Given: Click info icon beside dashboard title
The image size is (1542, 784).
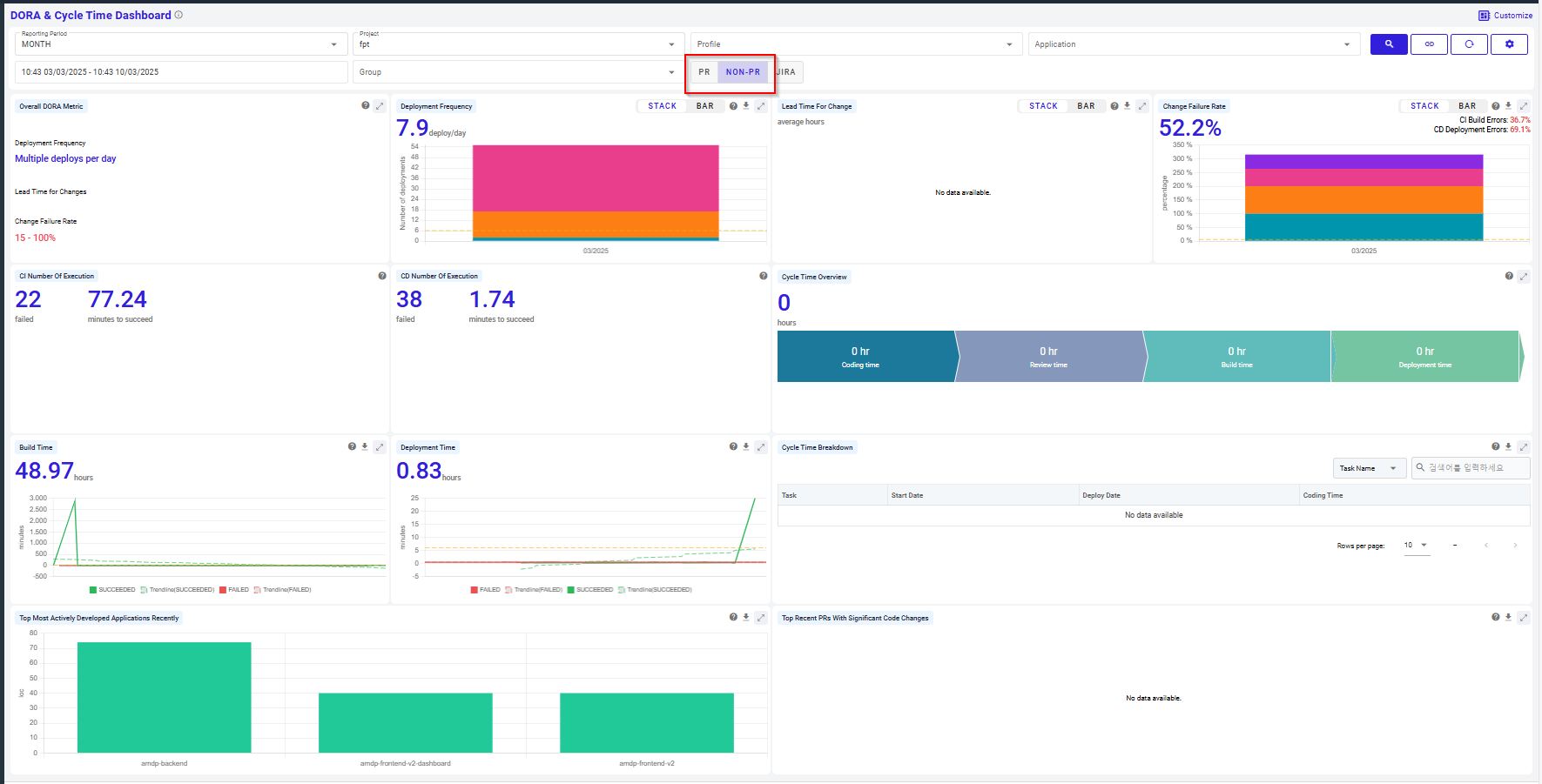Looking at the screenshot, I should tap(178, 15).
